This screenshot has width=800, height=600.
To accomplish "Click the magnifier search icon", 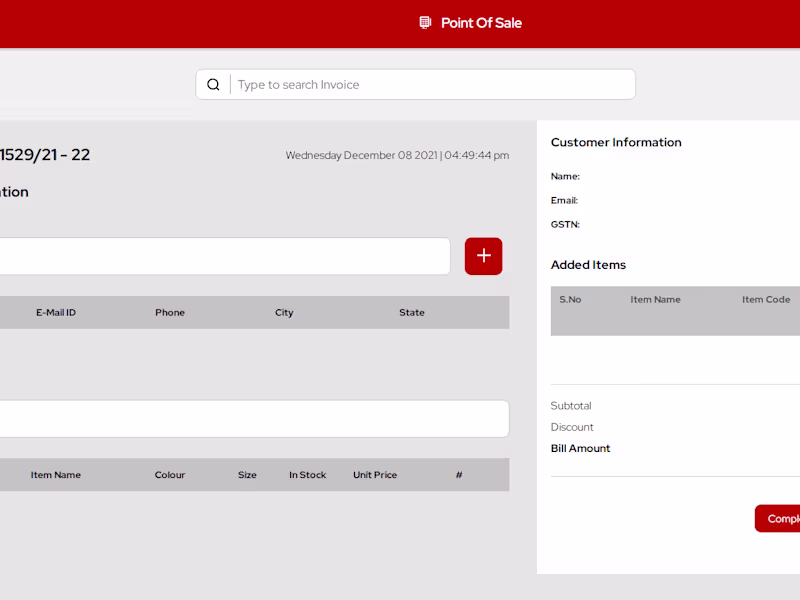I will [213, 85].
